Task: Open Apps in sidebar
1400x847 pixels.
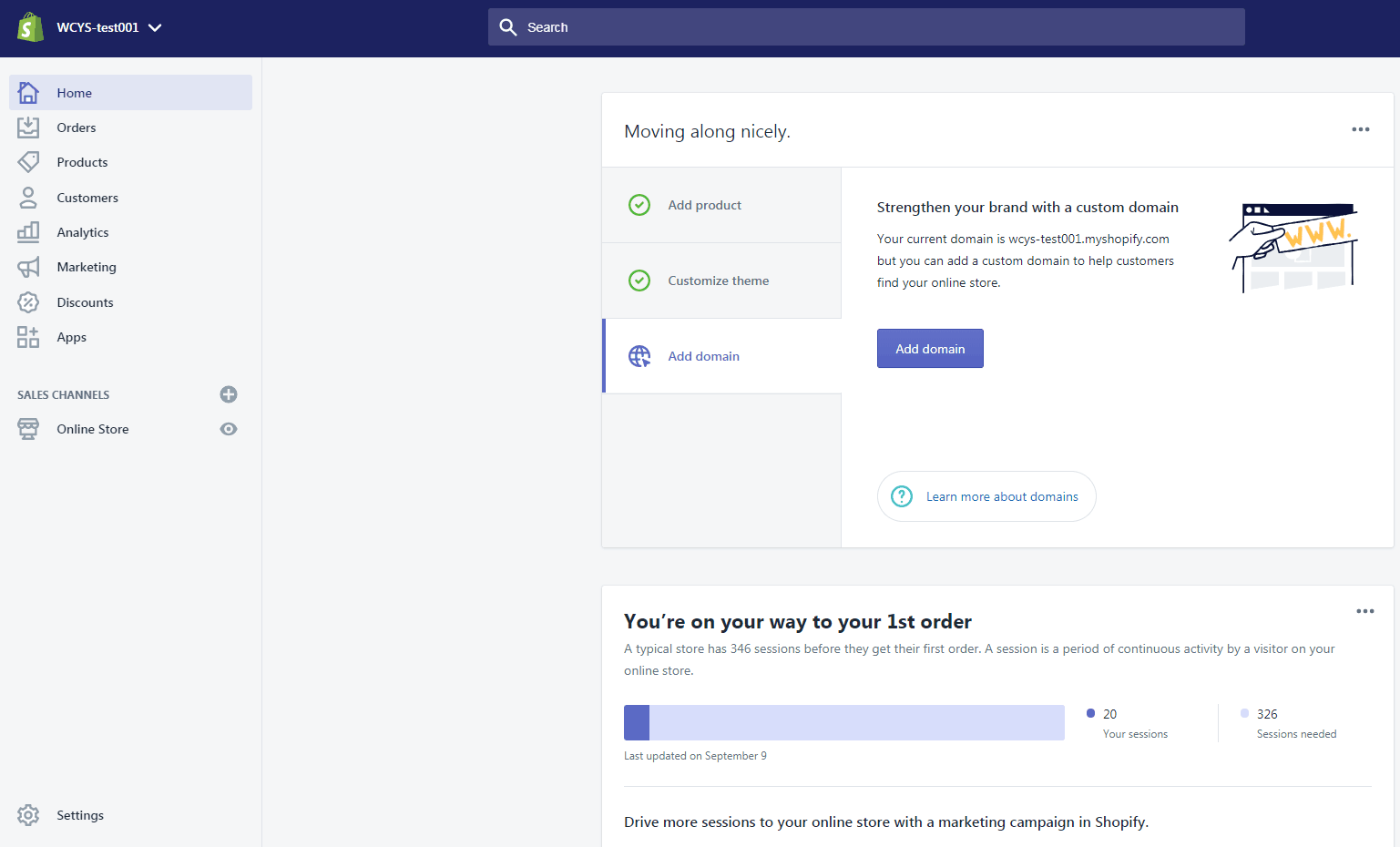Action: point(72,337)
